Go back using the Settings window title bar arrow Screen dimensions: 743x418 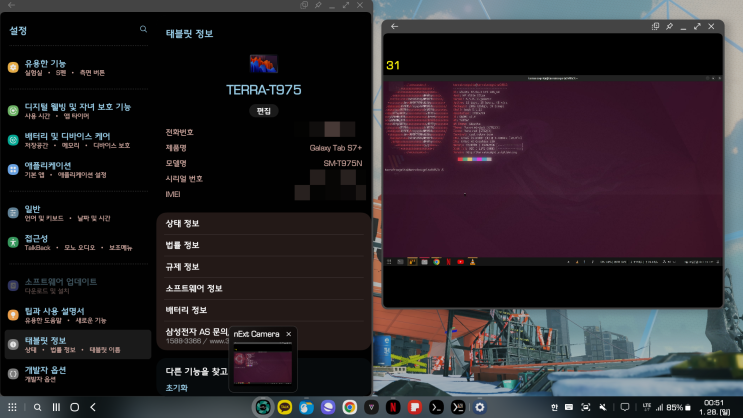click(11, 5)
